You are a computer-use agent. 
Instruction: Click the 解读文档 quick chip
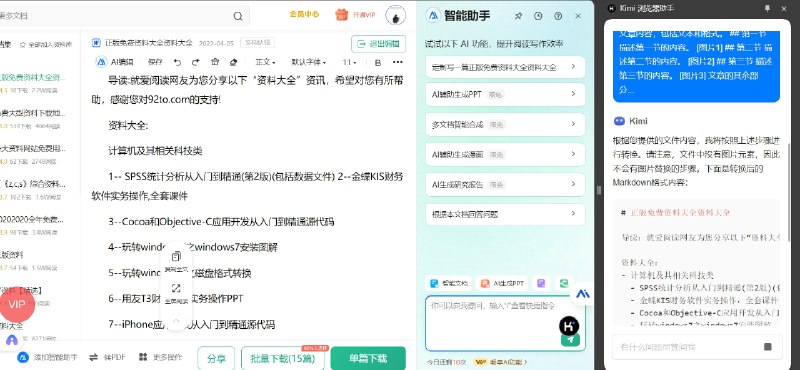[448, 283]
